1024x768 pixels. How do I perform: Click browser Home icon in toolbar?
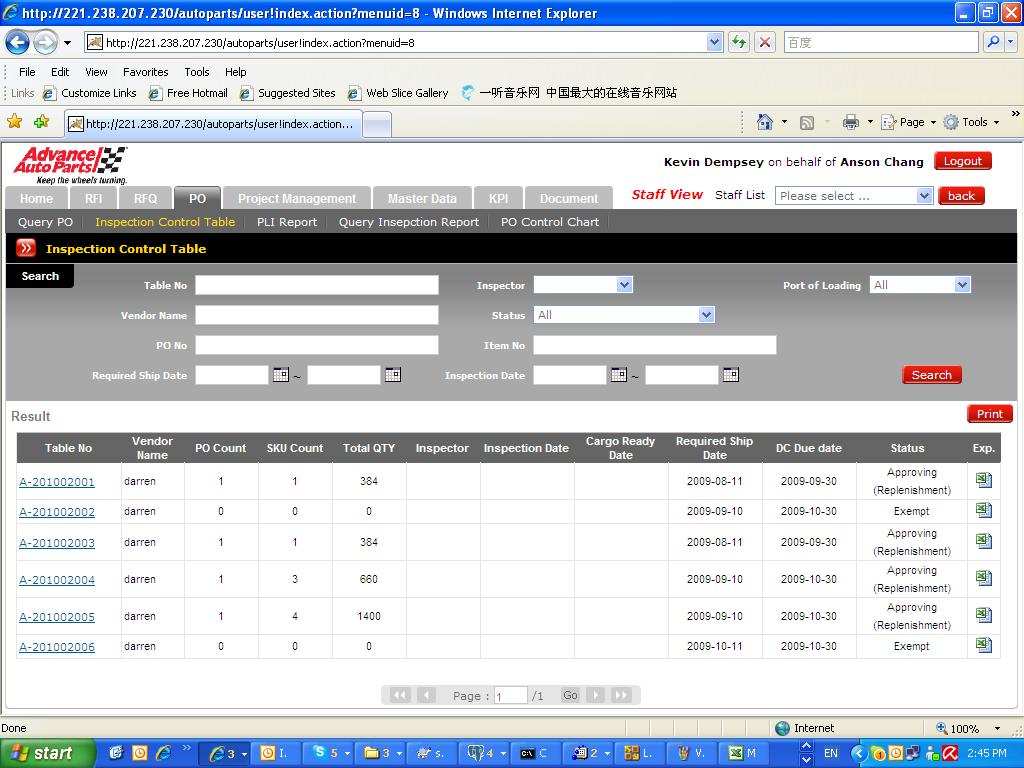click(765, 122)
